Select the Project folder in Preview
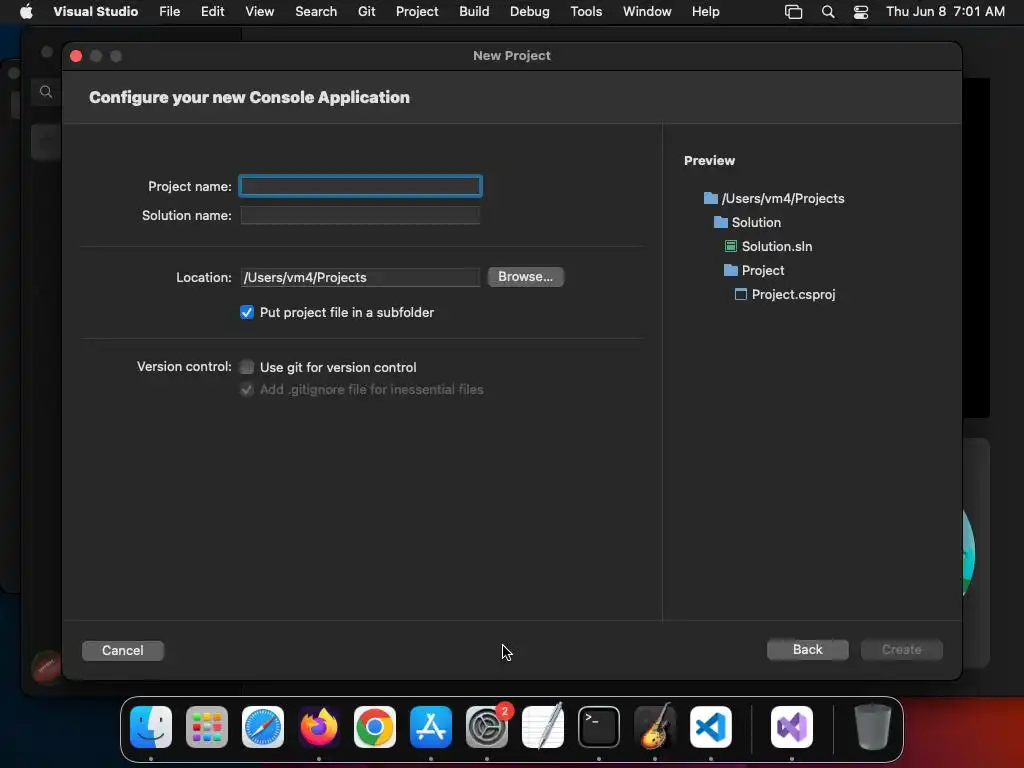Image resolution: width=1024 pixels, height=768 pixels. (754, 270)
